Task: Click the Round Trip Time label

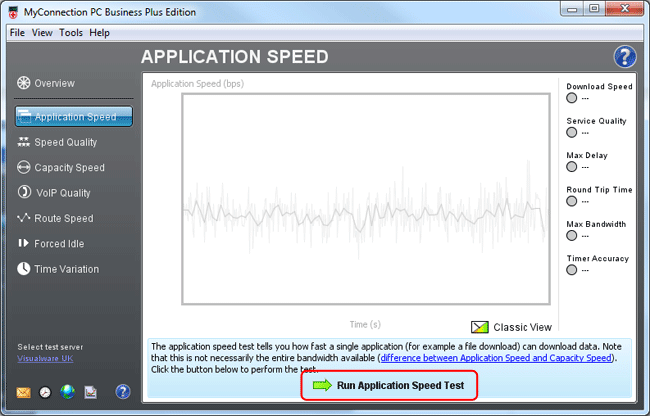Action: 599,190
